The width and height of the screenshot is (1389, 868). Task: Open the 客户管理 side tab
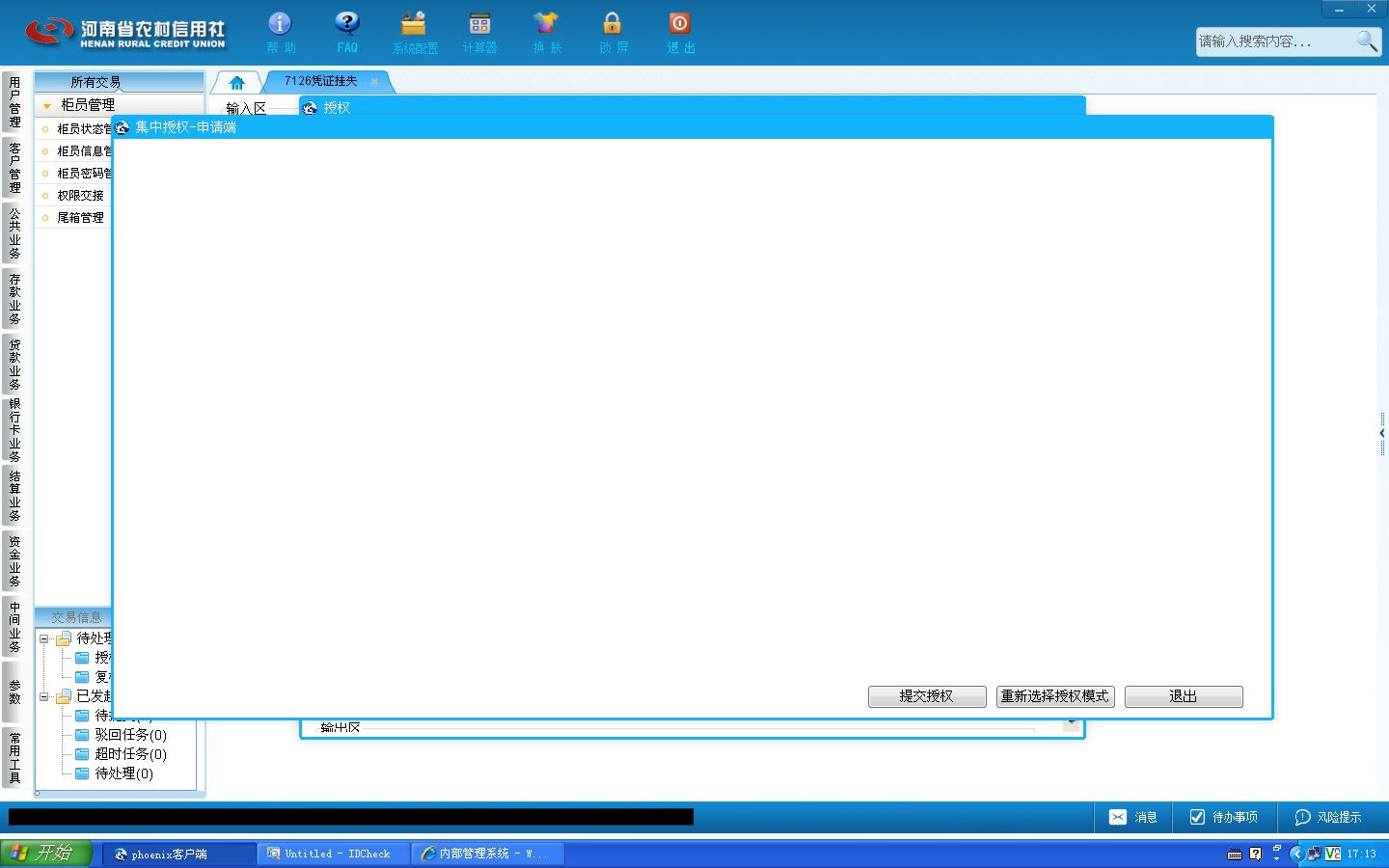tap(14, 167)
